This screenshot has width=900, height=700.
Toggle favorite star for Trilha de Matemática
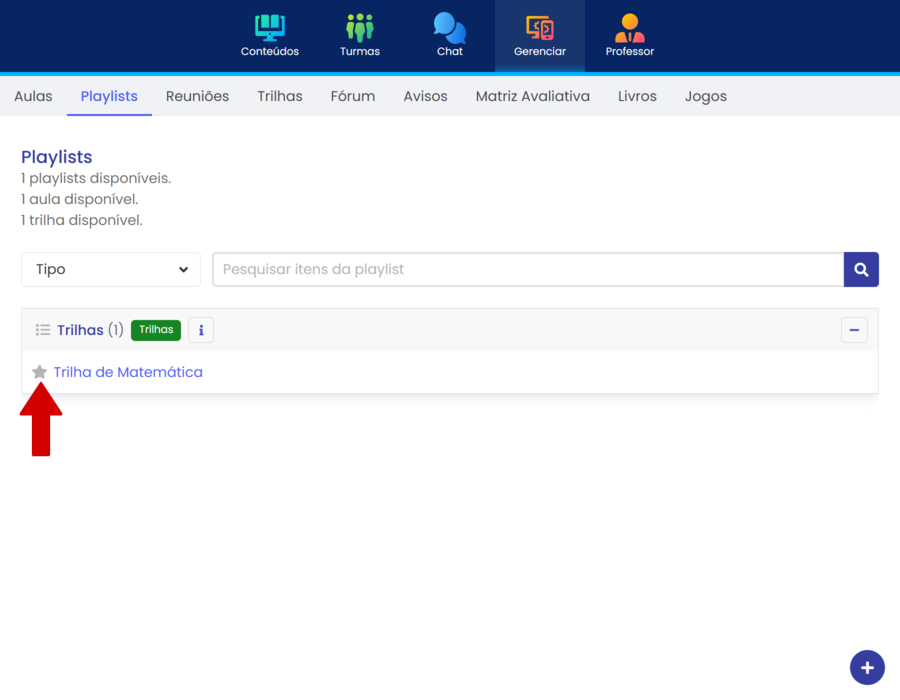(x=40, y=372)
